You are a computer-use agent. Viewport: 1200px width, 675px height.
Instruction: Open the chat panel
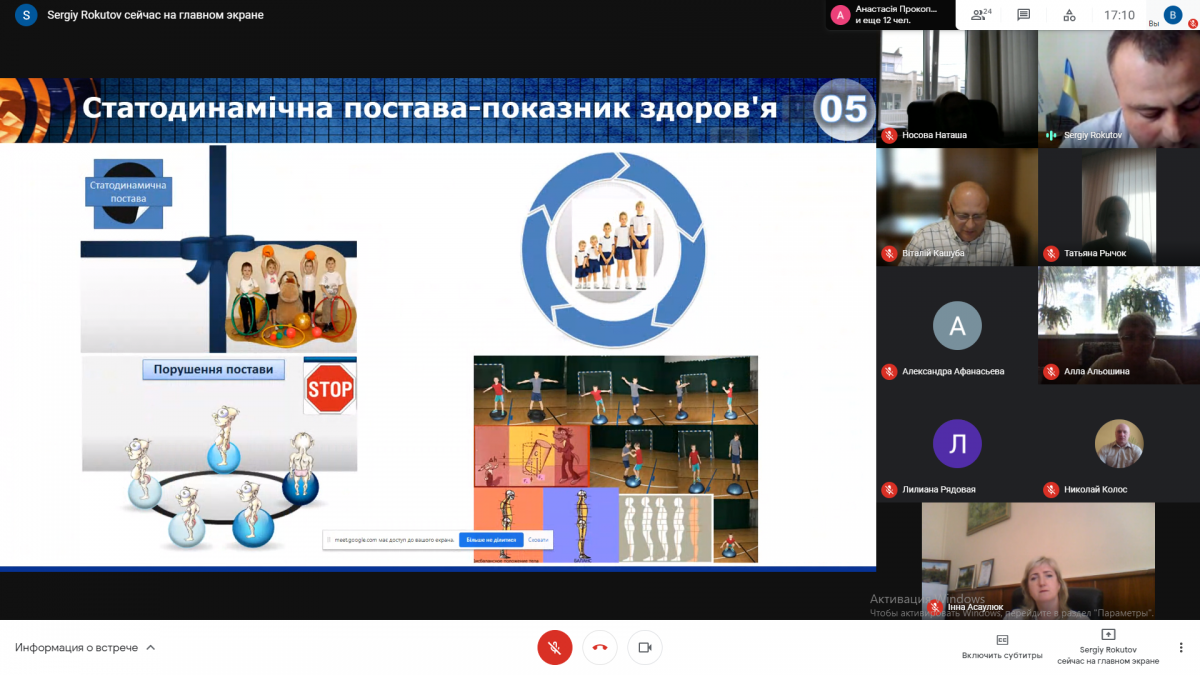coord(1023,15)
